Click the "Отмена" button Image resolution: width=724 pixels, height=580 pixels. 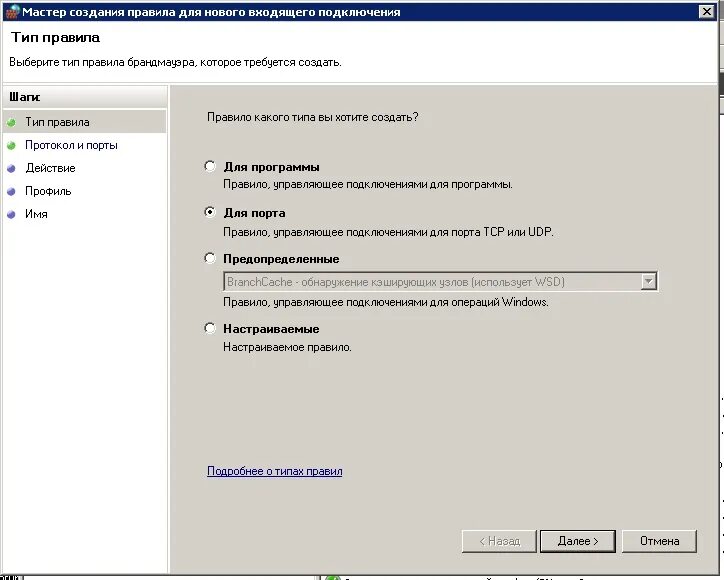tap(659, 541)
